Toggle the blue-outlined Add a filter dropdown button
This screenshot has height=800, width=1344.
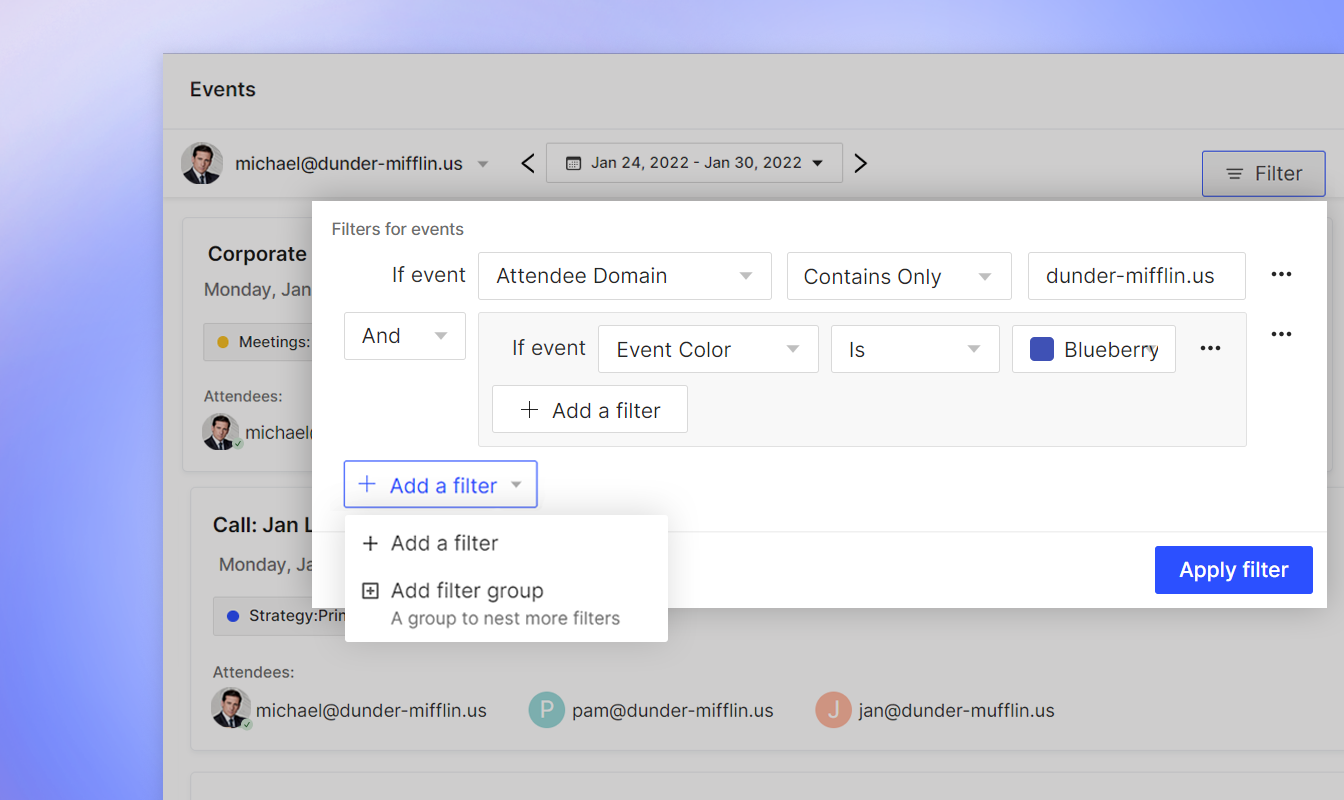pos(440,484)
